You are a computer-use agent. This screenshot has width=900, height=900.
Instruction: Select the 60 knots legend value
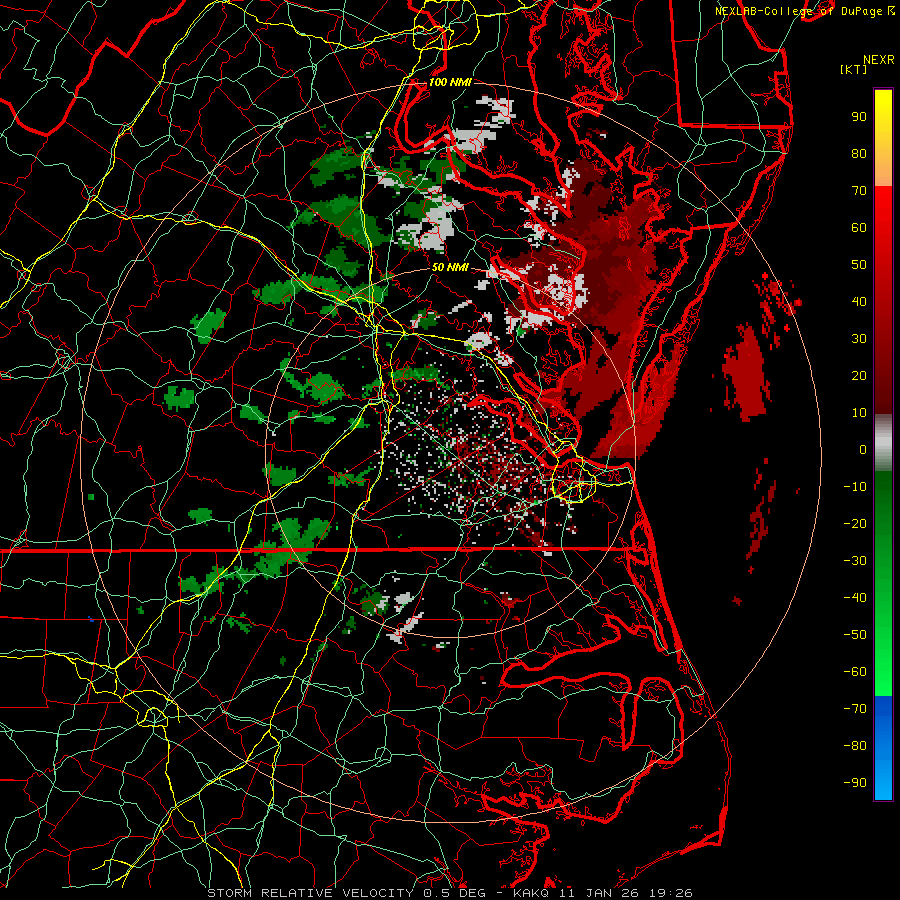(x=859, y=227)
